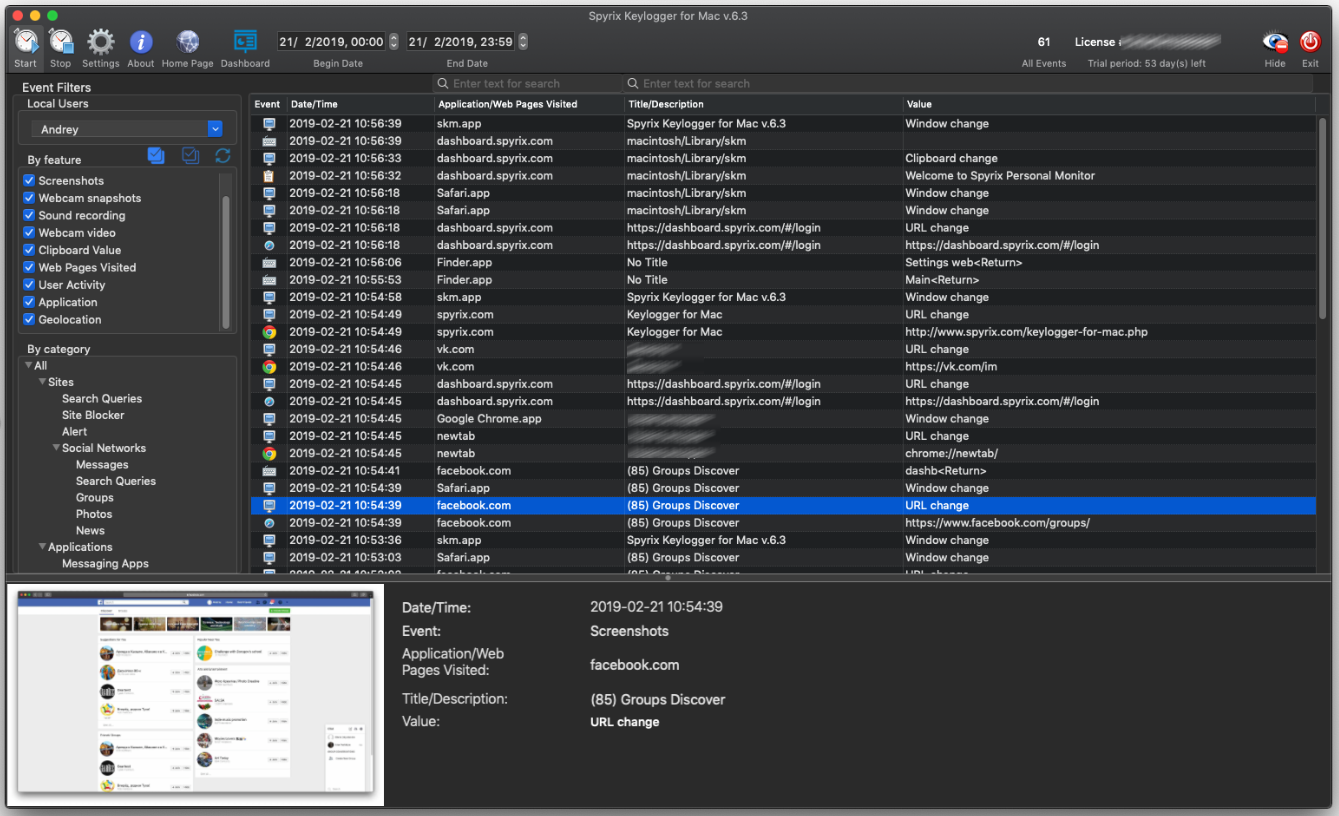Click the Safari icon in the 10:56:18 URL row
This screenshot has width=1339, height=816.
click(269, 245)
